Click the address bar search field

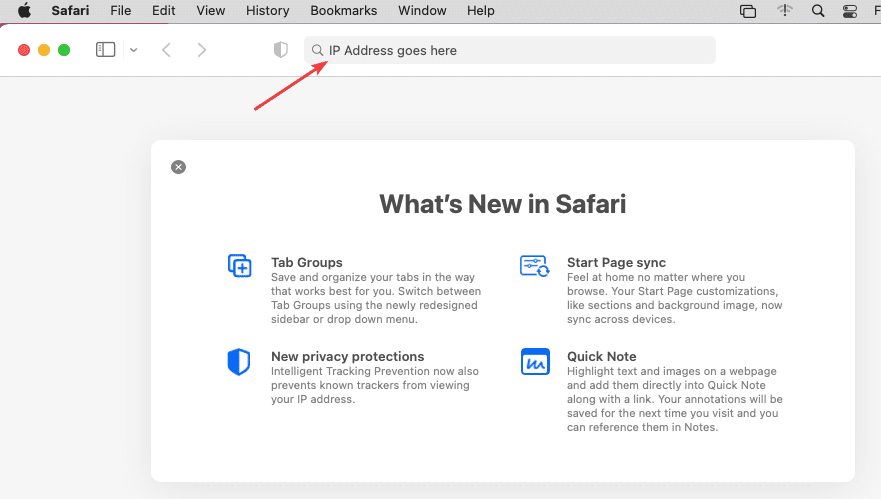(510, 50)
